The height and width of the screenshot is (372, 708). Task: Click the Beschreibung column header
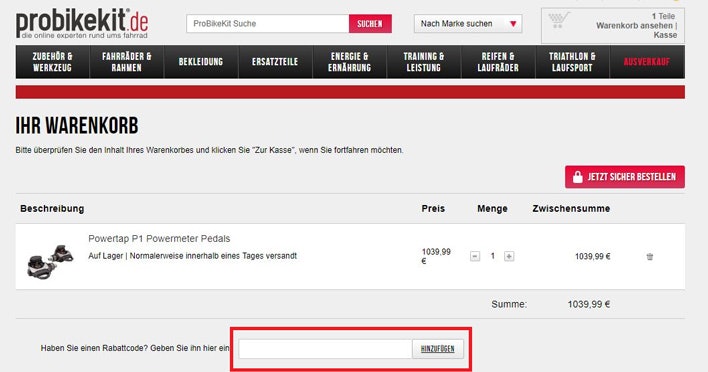click(x=52, y=209)
